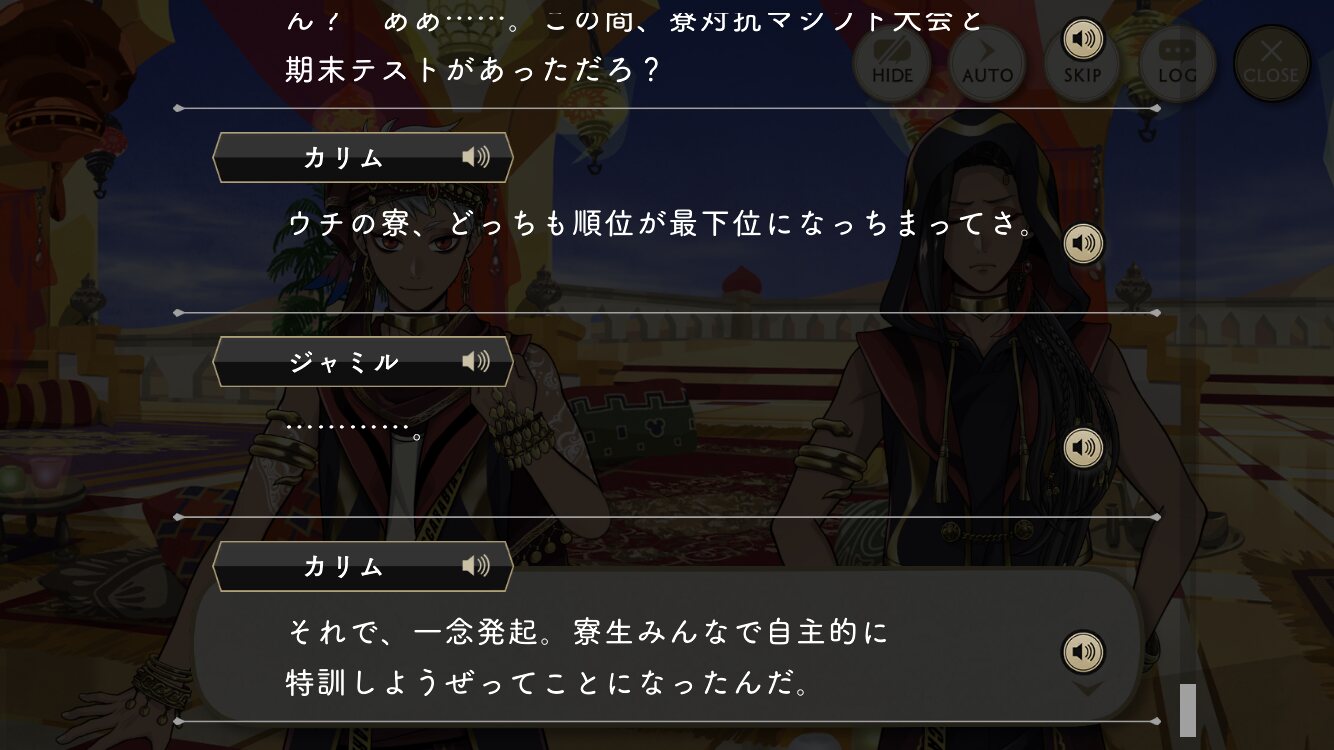1334x750 pixels.
Task: Click the 期末テスト dialogue text
Action: tap(473, 70)
